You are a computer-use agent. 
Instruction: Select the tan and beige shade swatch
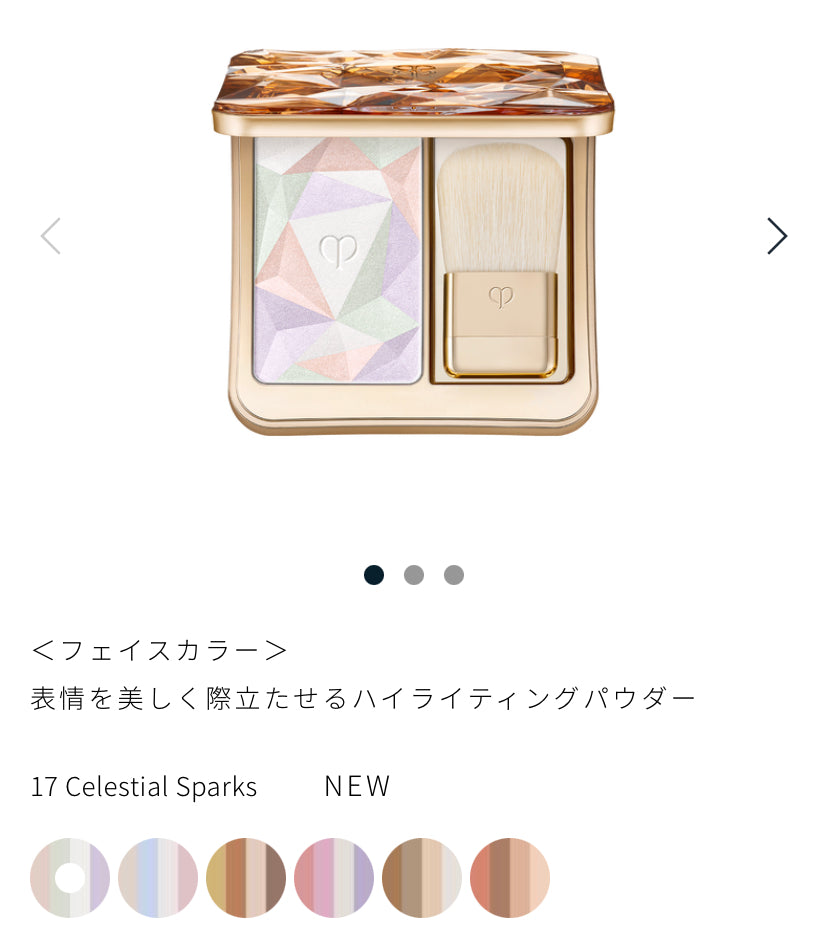pyautogui.click(x=422, y=877)
